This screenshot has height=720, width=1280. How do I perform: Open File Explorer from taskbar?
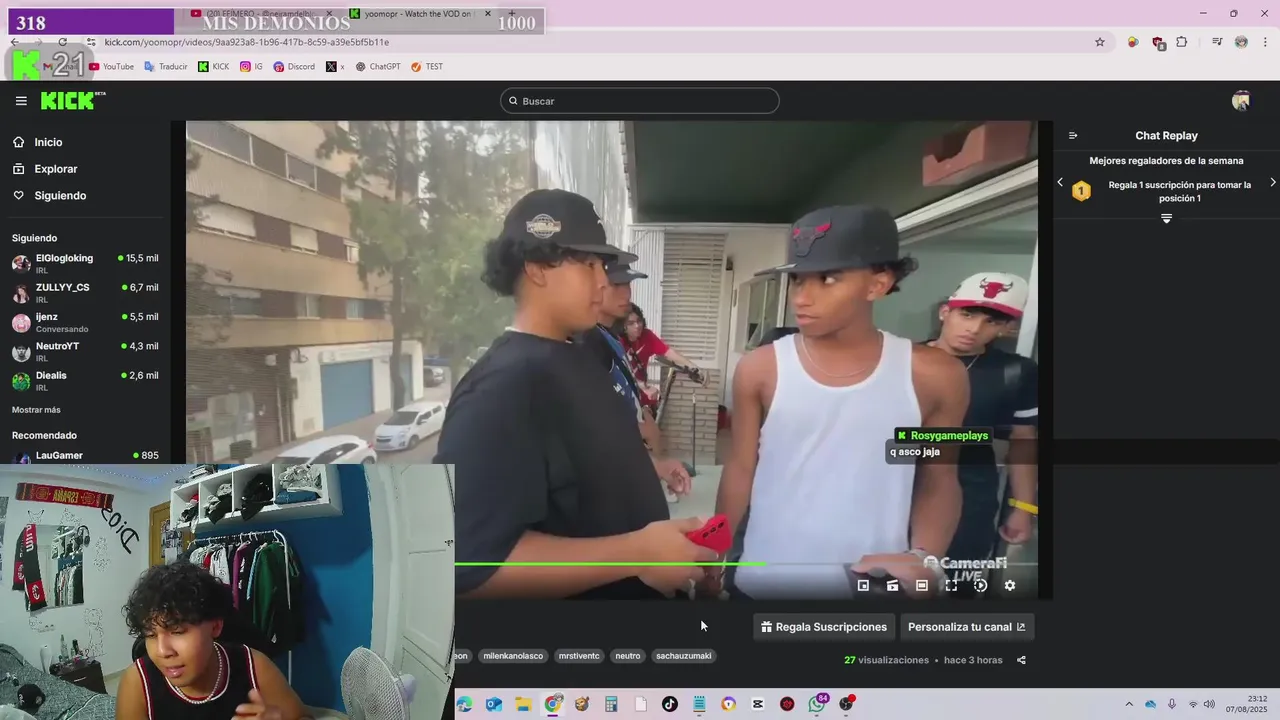click(523, 704)
